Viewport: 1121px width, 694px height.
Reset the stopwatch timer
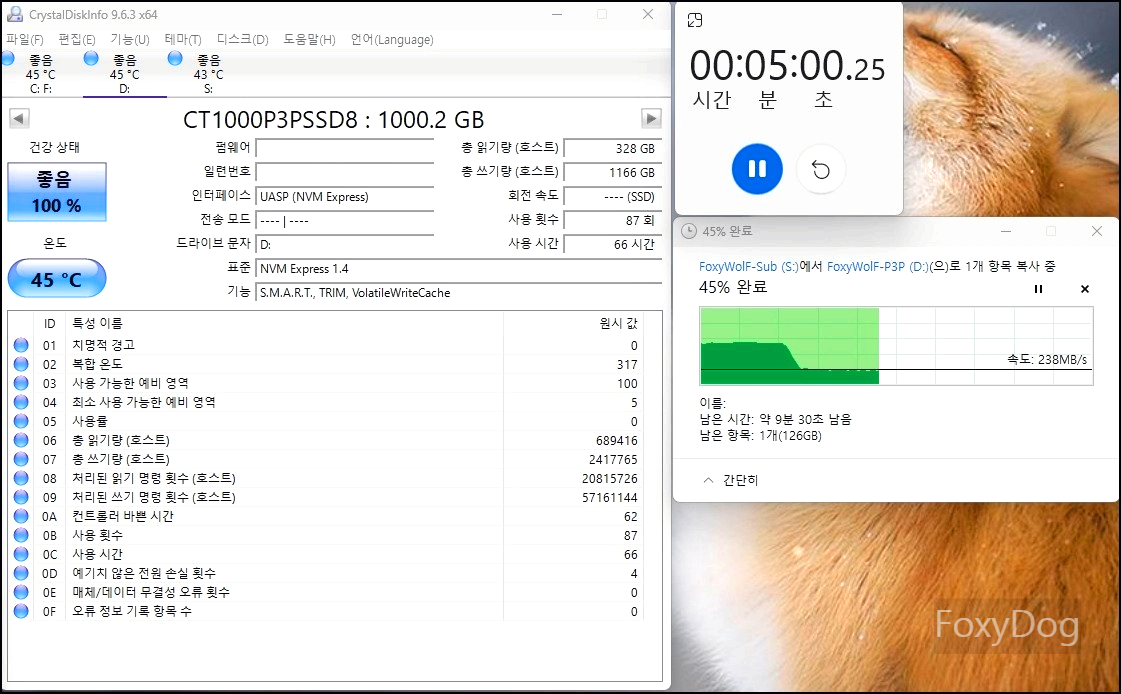(x=821, y=169)
